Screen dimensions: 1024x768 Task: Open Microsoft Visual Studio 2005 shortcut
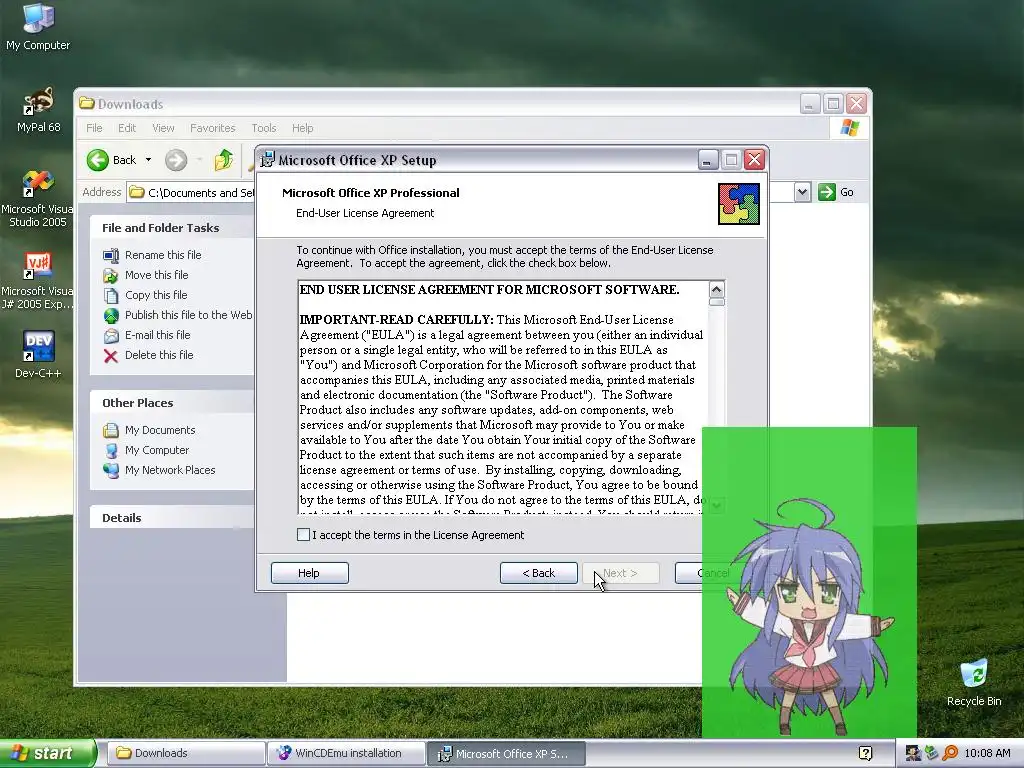point(37,199)
